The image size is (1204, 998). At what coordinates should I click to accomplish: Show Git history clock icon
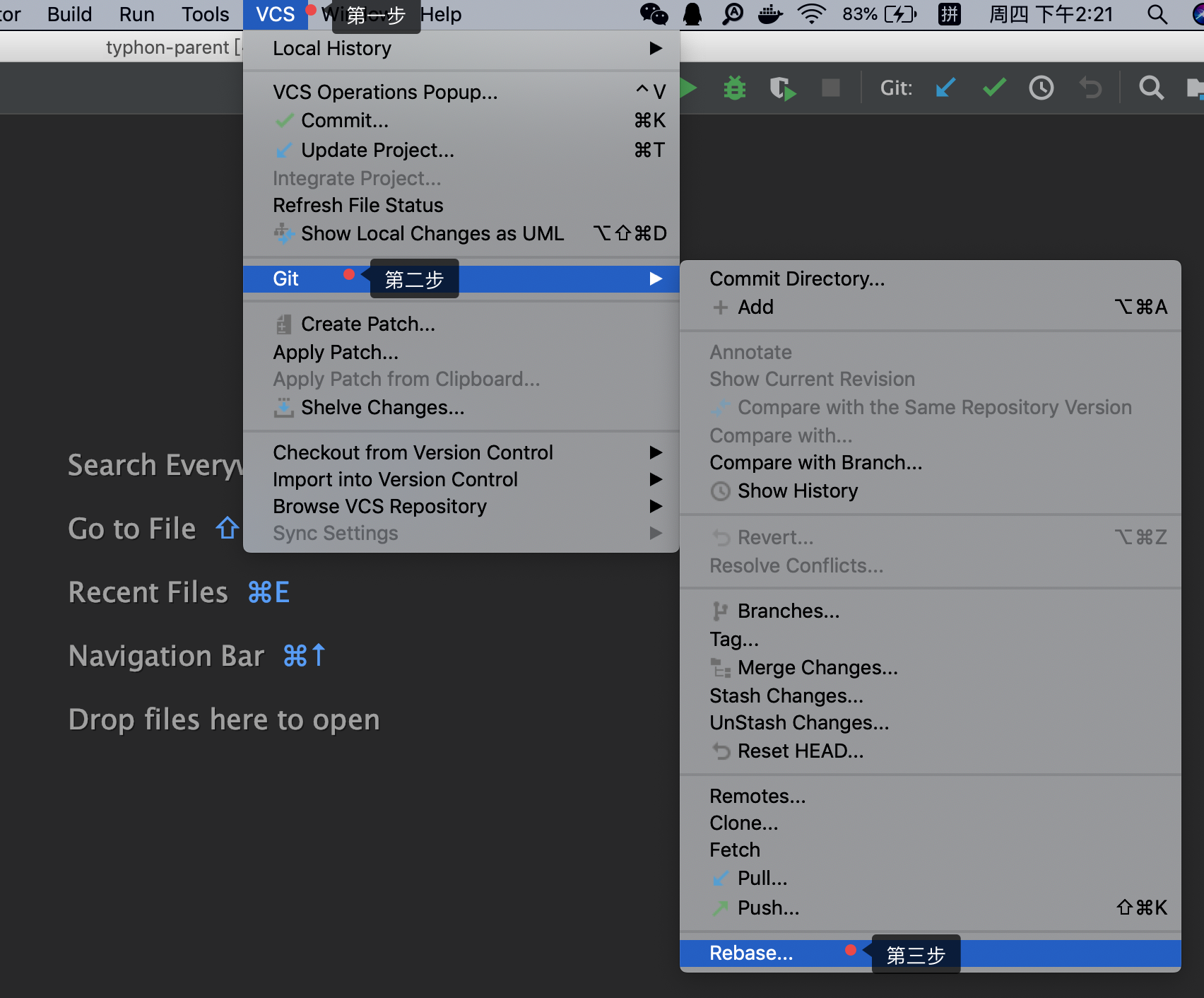tap(1041, 88)
